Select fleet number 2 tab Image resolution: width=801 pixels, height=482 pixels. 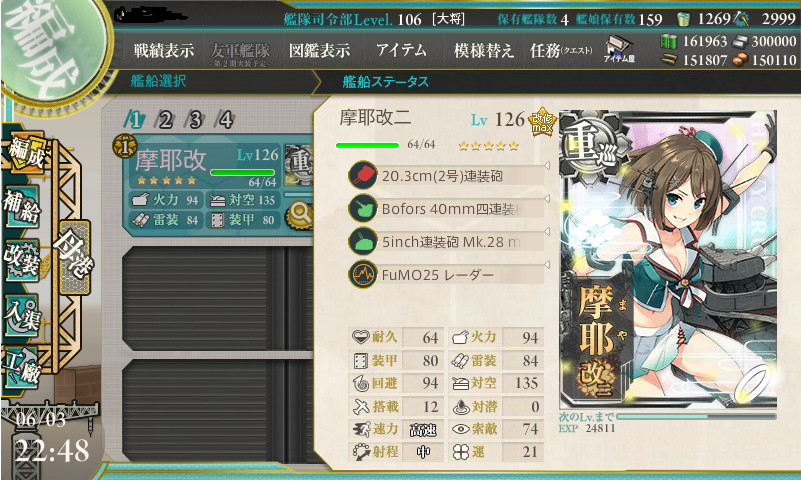point(165,120)
